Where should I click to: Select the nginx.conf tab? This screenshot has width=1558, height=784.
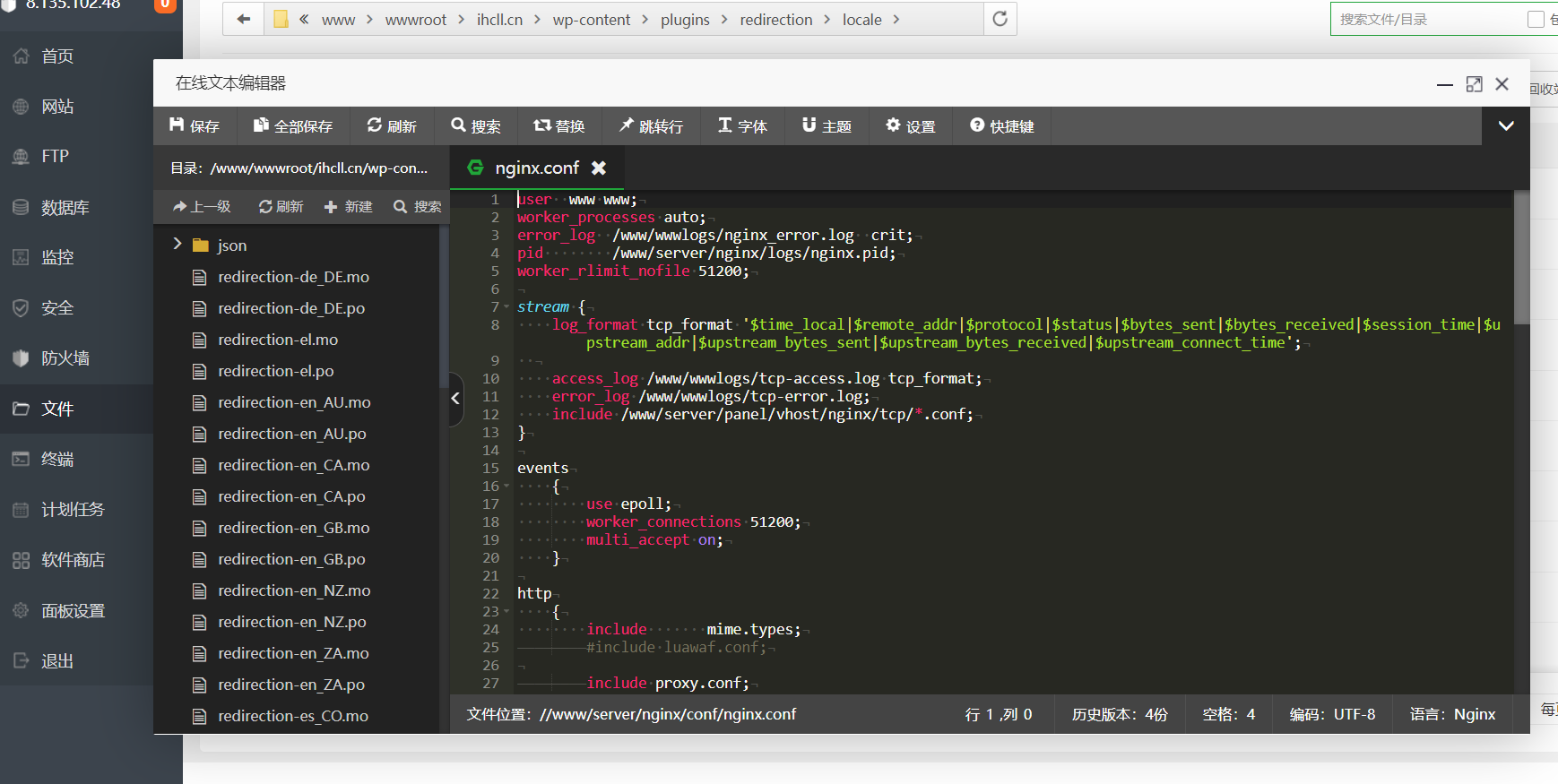point(537,168)
